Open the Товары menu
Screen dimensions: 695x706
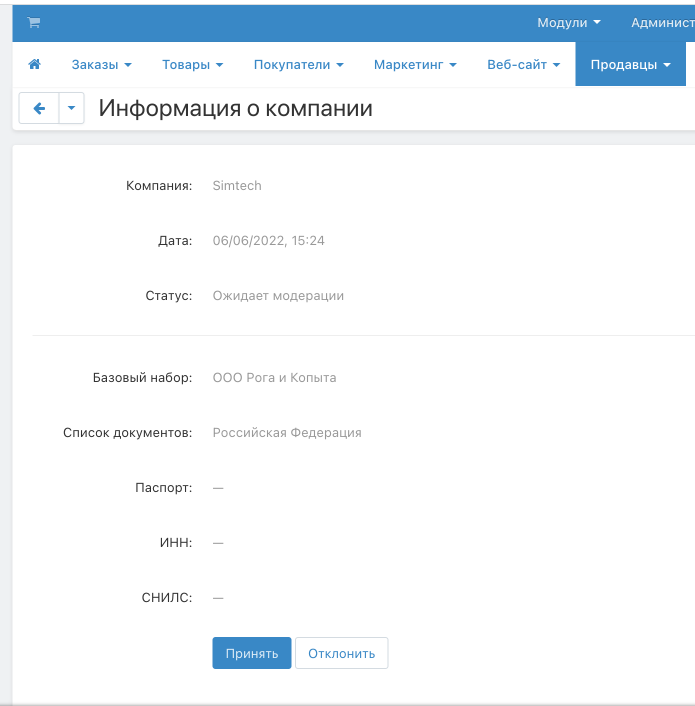192,65
